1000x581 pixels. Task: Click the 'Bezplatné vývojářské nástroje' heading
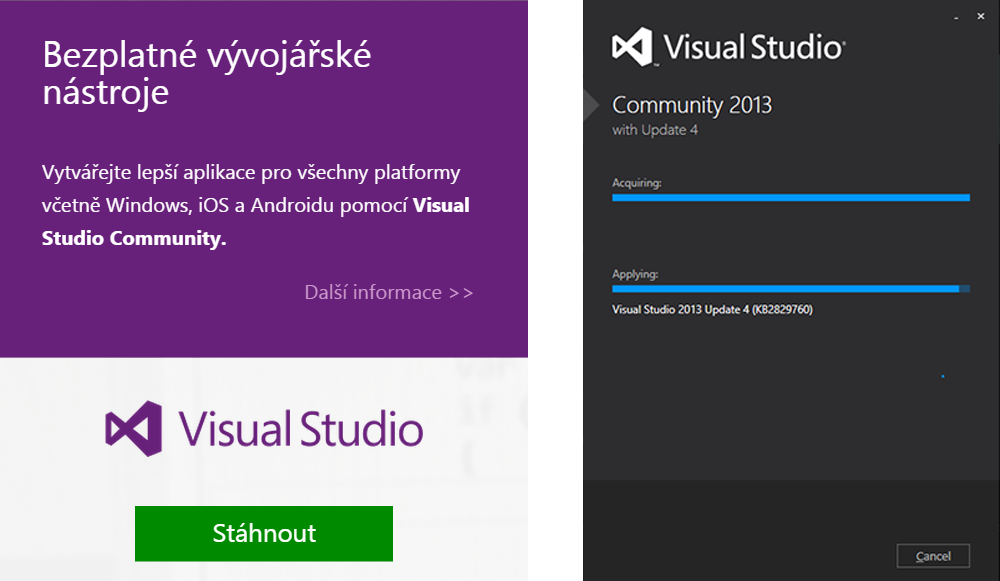tap(207, 73)
